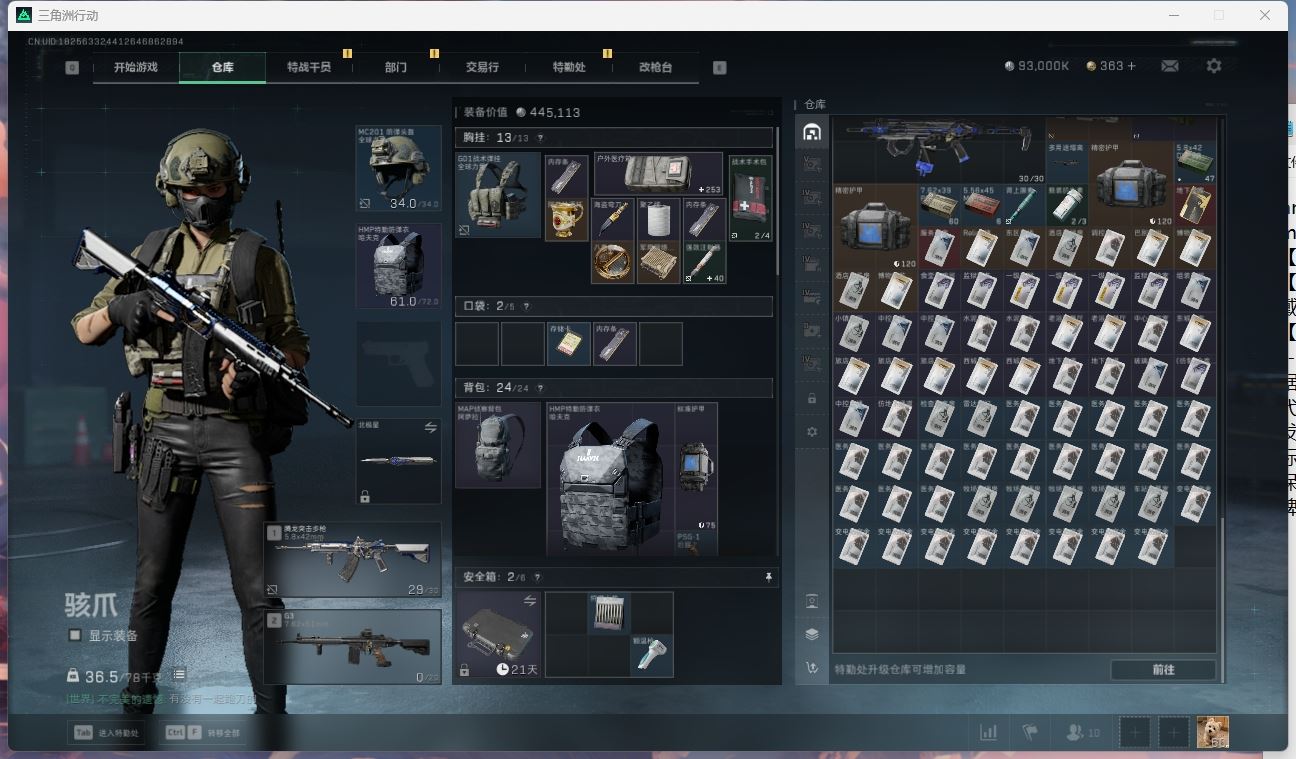Collapse the 背包 section header
Screen dimensions: 1296x759
point(613,388)
